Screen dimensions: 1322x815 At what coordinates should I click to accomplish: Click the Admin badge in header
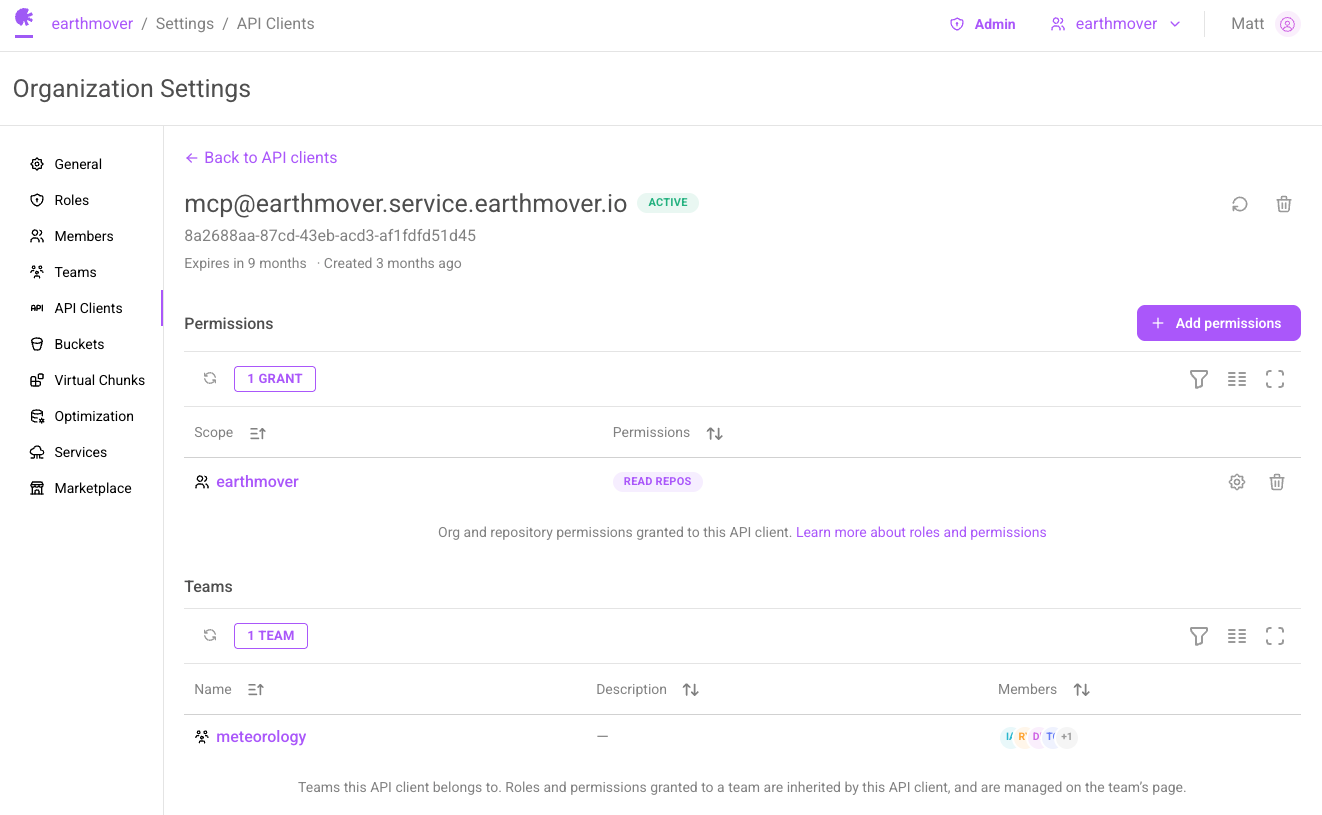[x=983, y=24]
